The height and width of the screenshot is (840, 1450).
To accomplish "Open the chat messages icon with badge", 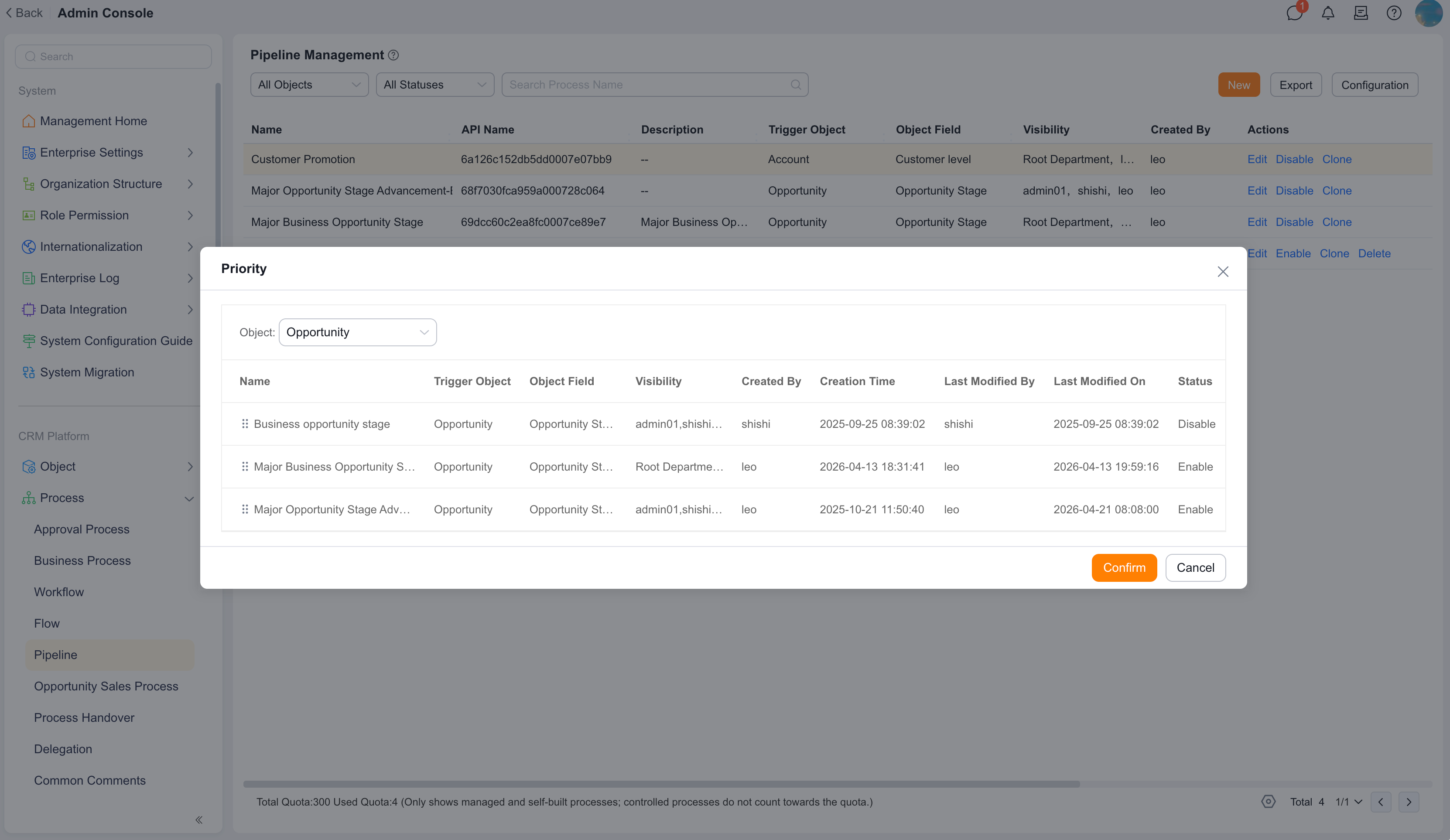I will click(1295, 12).
